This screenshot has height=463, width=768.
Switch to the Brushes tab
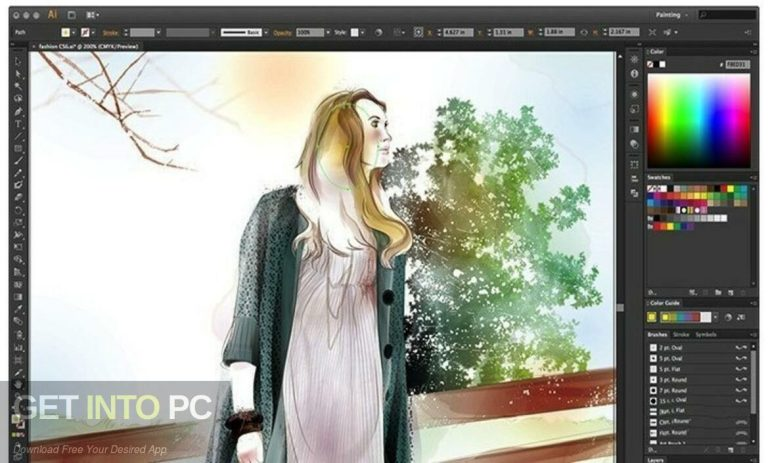[657, 335]
